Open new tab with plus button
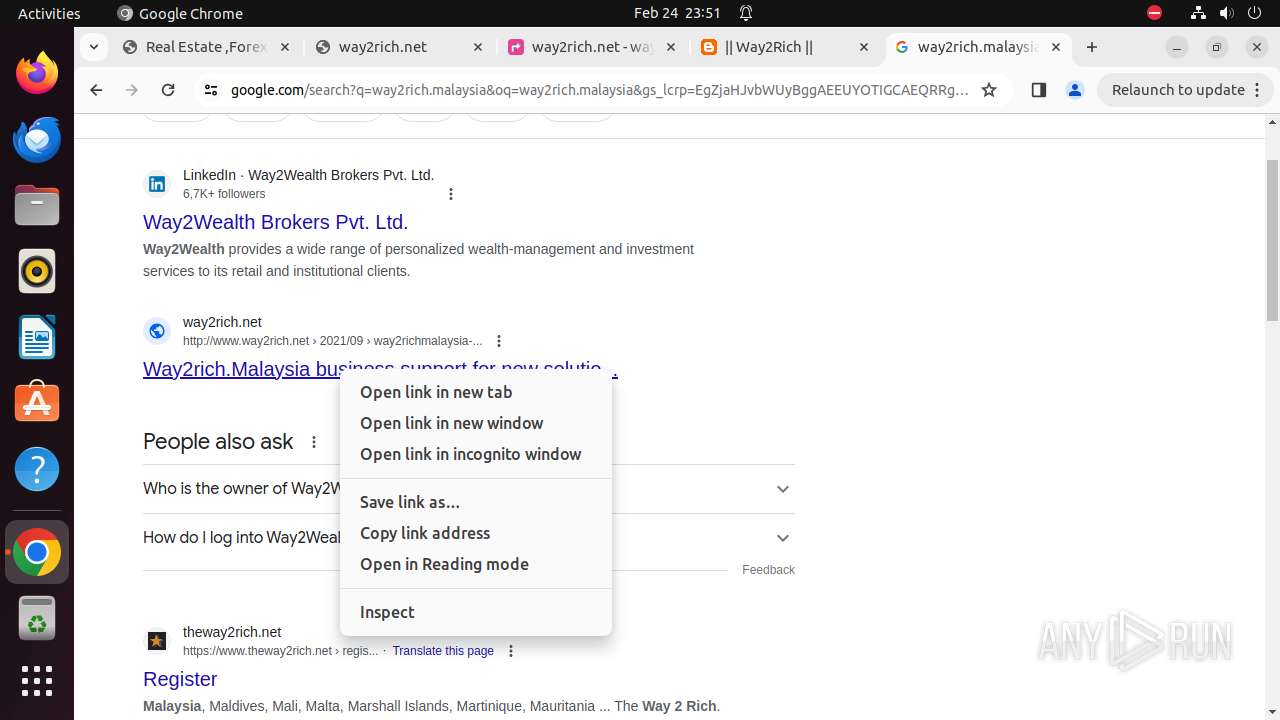Screen dimensions: 1280x720 click(x=1092, y=47)
